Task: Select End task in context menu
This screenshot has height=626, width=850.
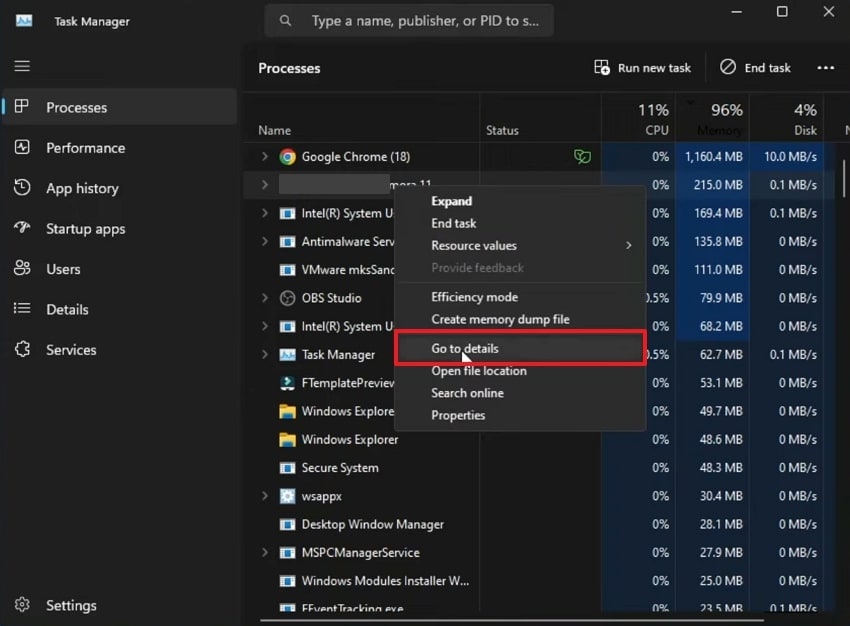Action: [454, 223]
